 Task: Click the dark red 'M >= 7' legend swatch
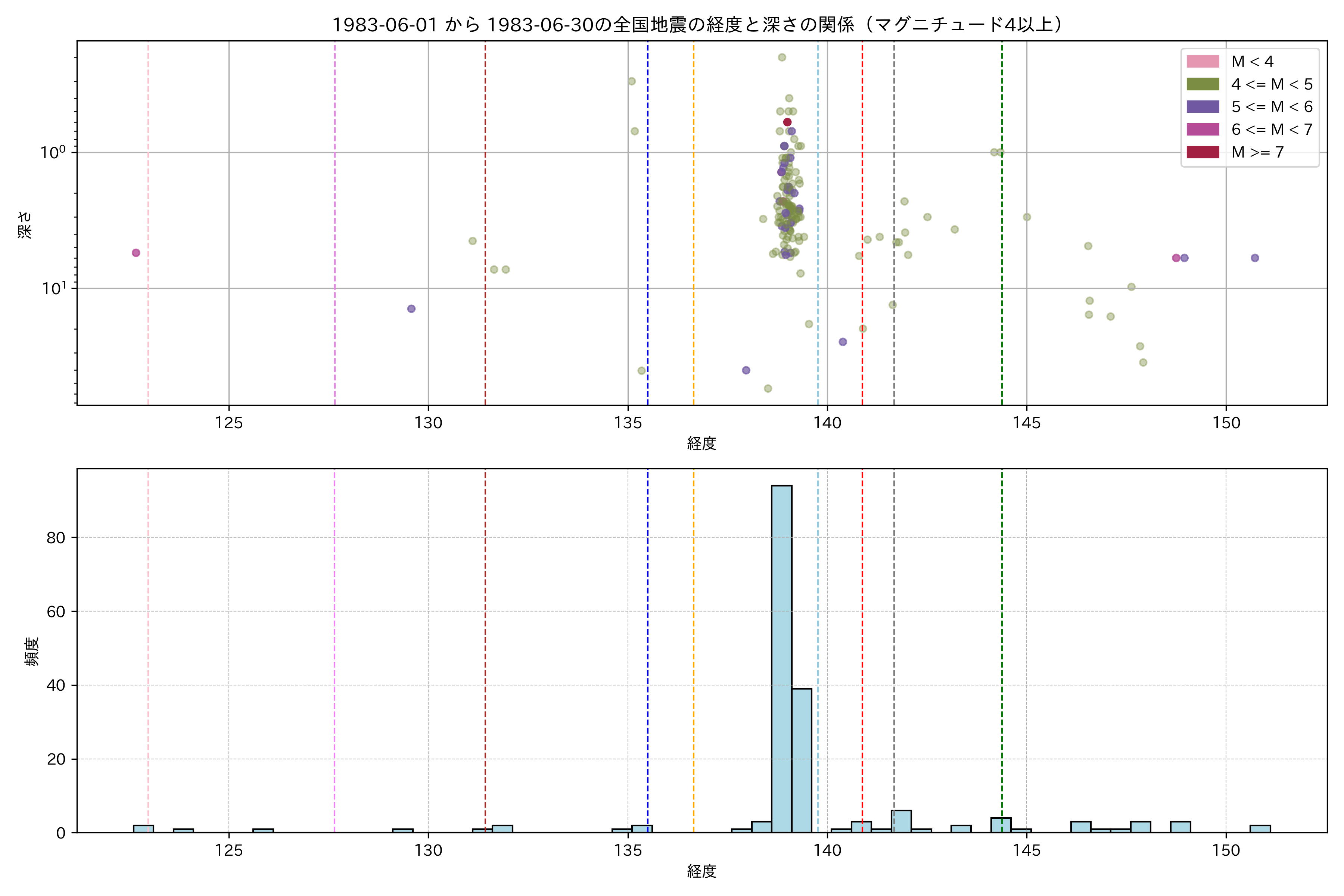pyautogui.click(x=1202, y=152)
